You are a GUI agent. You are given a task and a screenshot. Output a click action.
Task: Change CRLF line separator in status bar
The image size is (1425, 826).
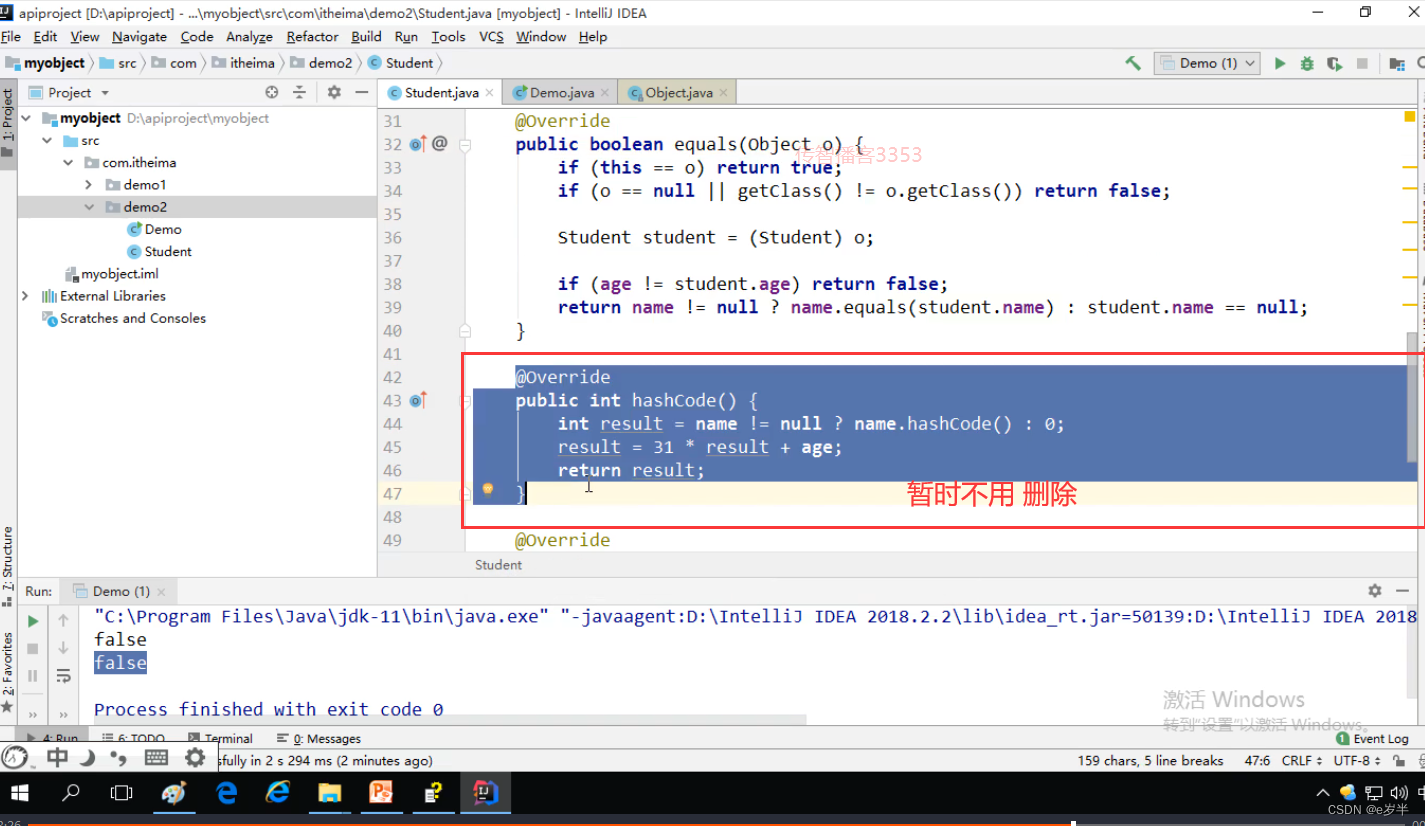tap(1301, 760)
